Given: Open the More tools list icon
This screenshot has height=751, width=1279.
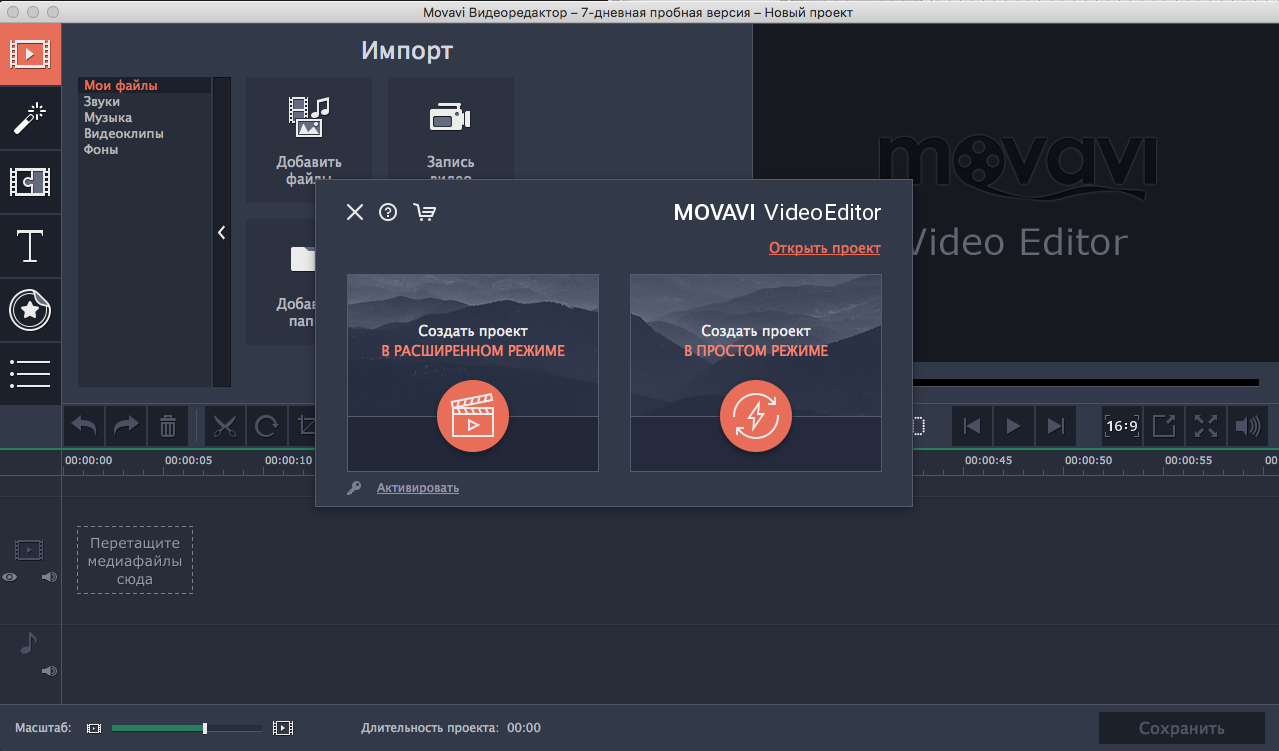Looking at the screenshot, I should point(30,373).
